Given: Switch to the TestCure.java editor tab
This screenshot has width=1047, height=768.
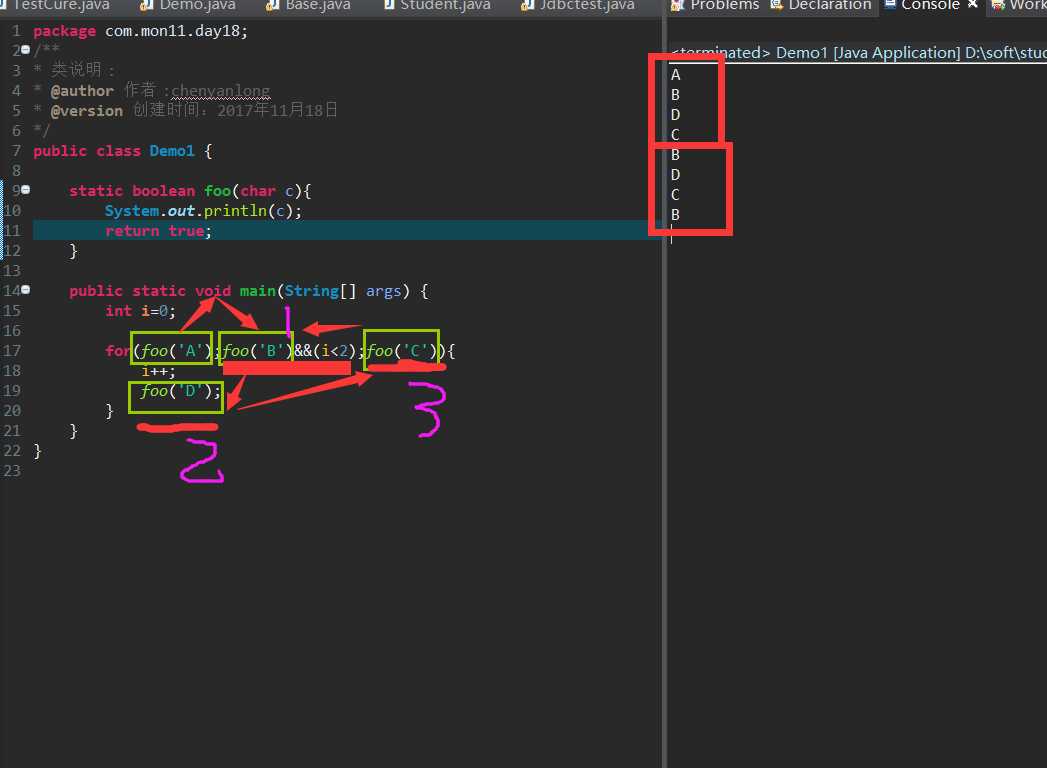Looking at the screenshot, I should pyautogui.click(x=55, y=5).
